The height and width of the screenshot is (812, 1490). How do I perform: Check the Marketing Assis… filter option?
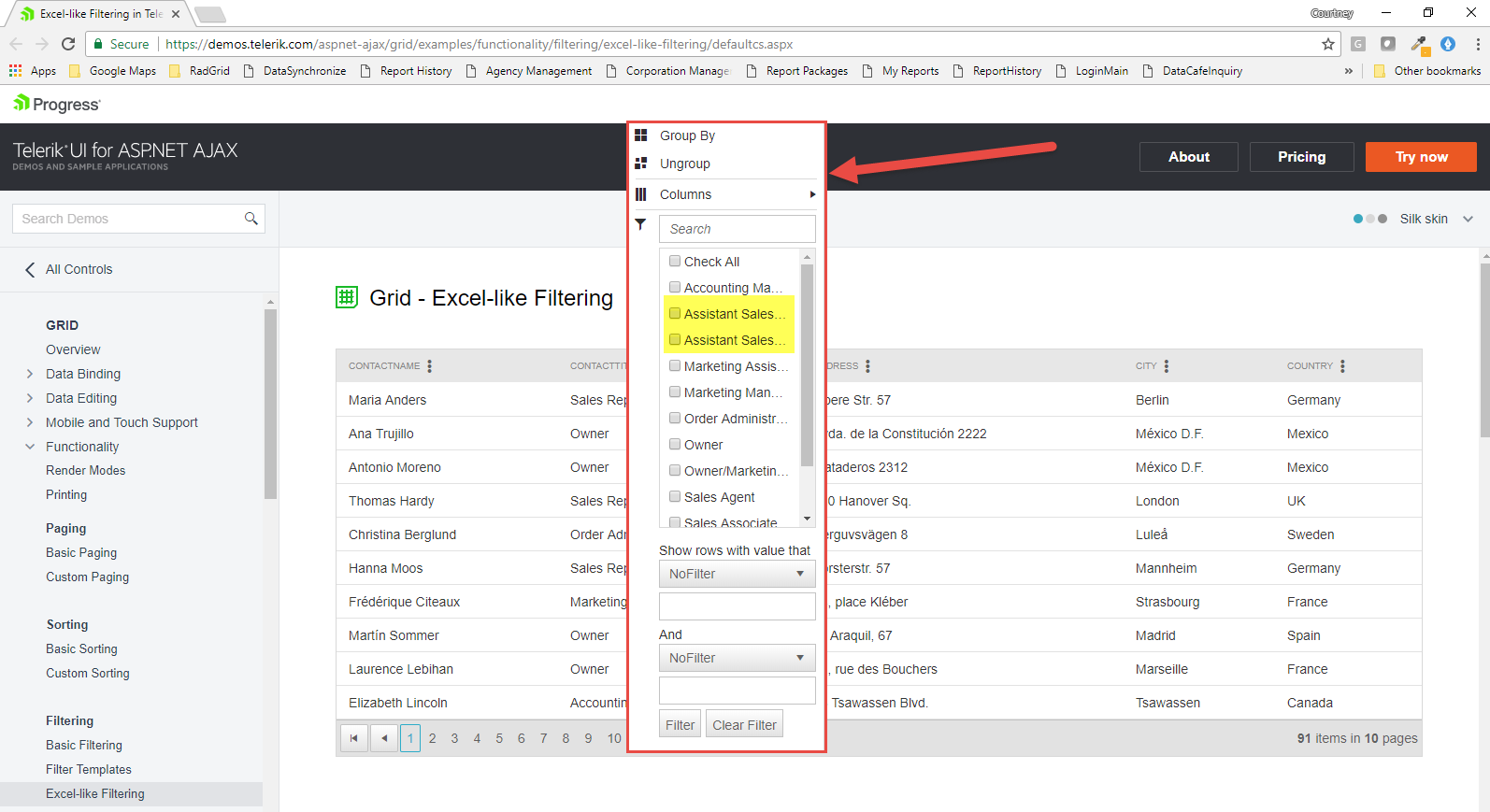click(675, 366)
